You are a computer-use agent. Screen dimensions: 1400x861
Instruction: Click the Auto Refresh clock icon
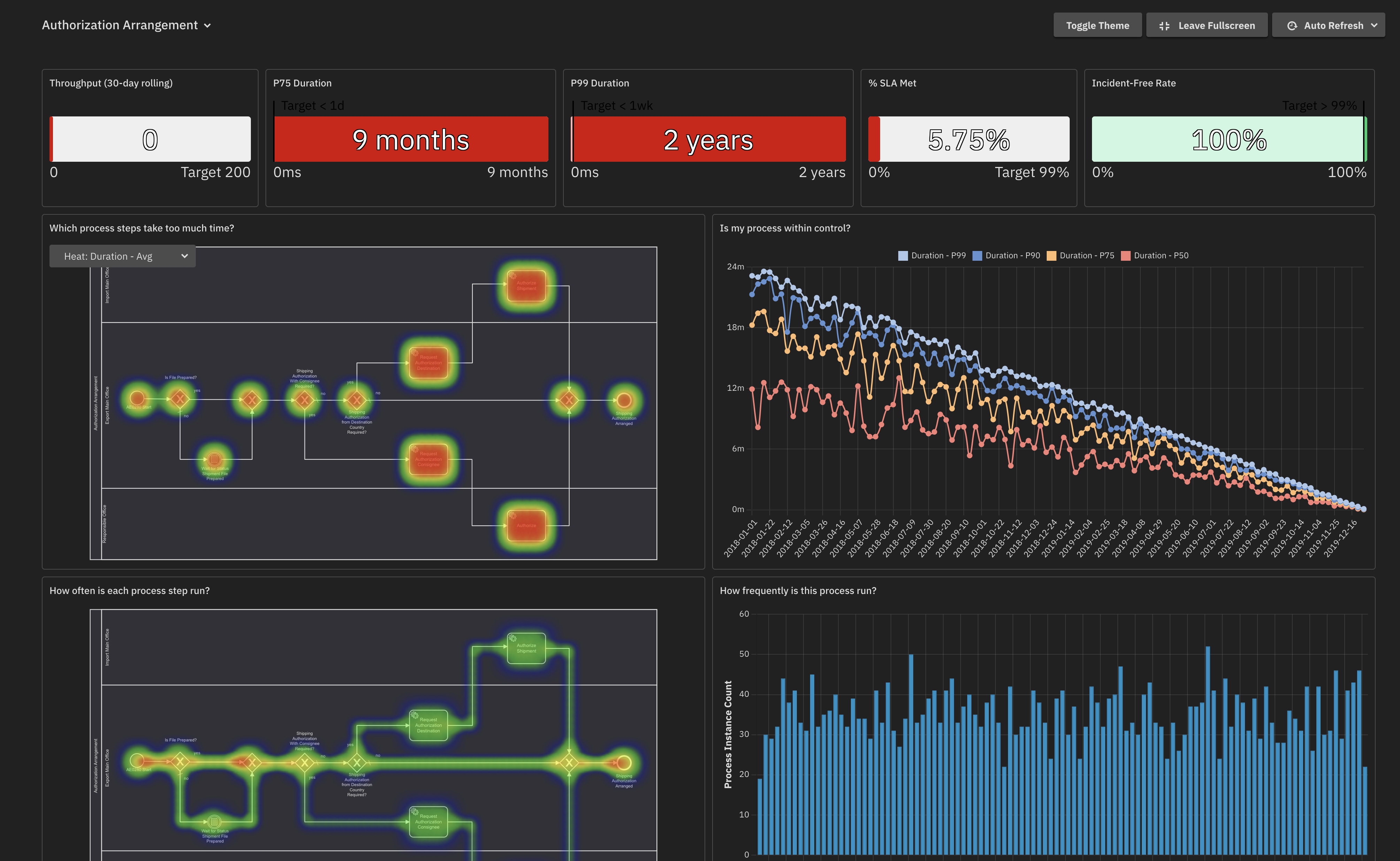tap(1292, 26)
